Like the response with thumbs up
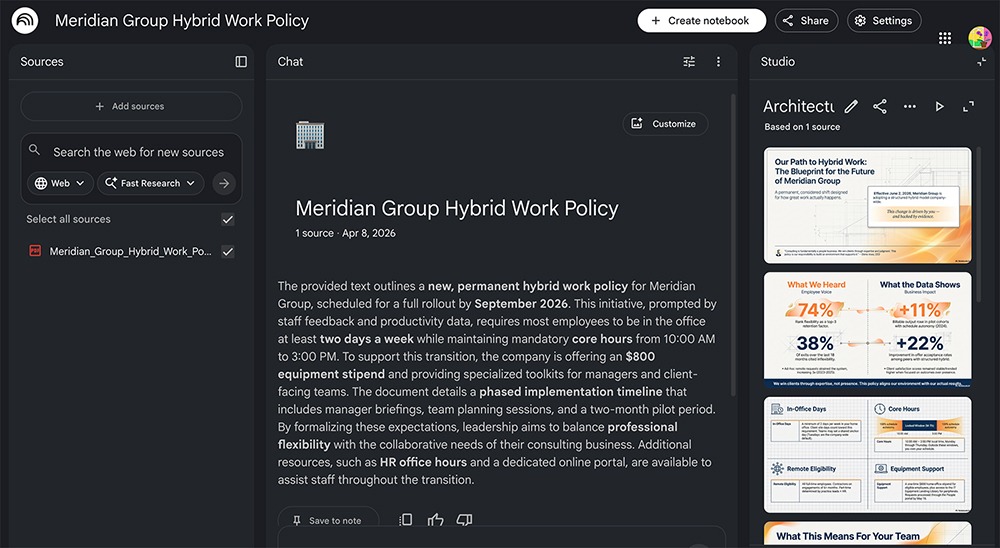 tap(435, 520)
